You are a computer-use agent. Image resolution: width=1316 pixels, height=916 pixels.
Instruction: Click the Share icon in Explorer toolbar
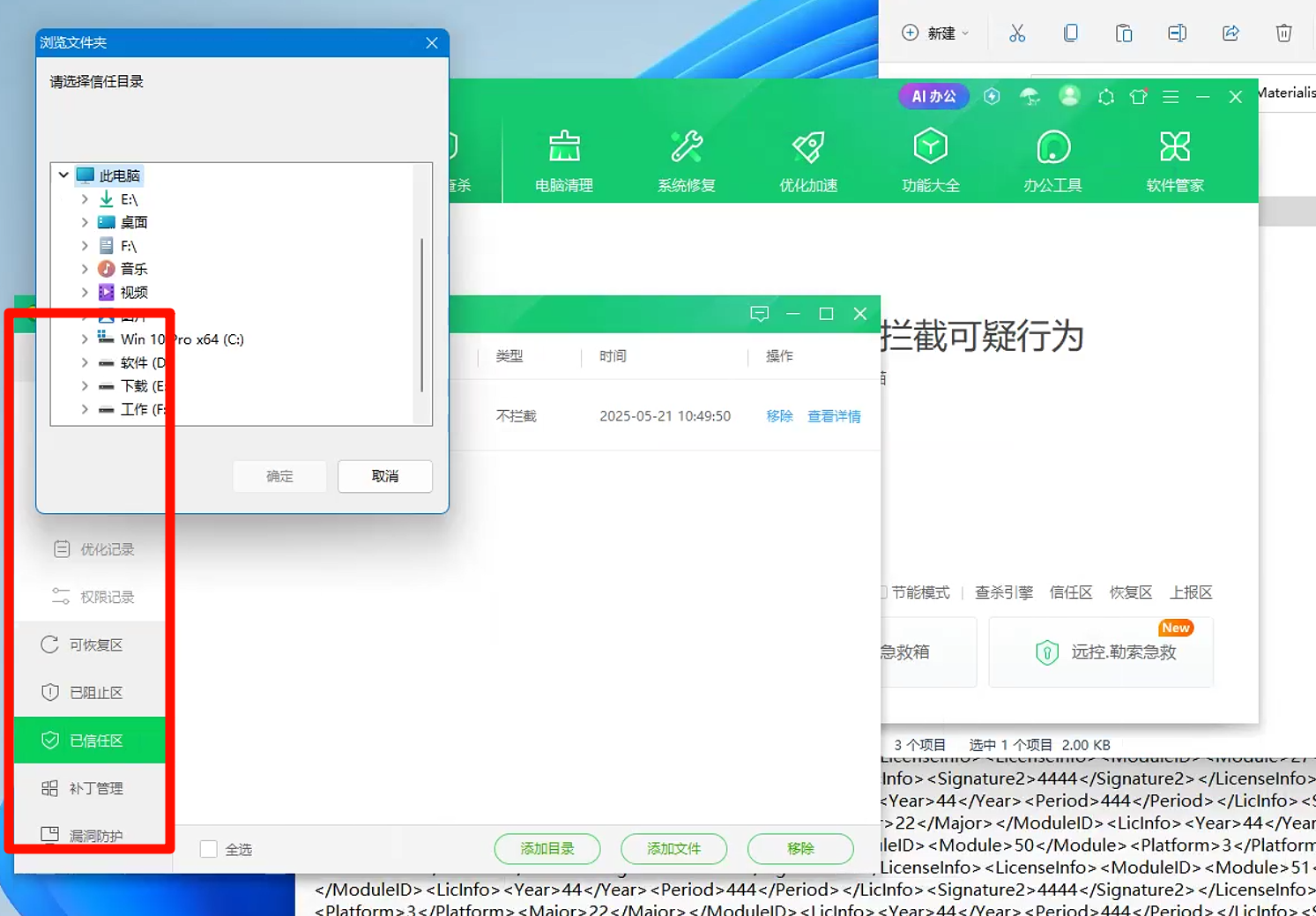click(1230, 34)
